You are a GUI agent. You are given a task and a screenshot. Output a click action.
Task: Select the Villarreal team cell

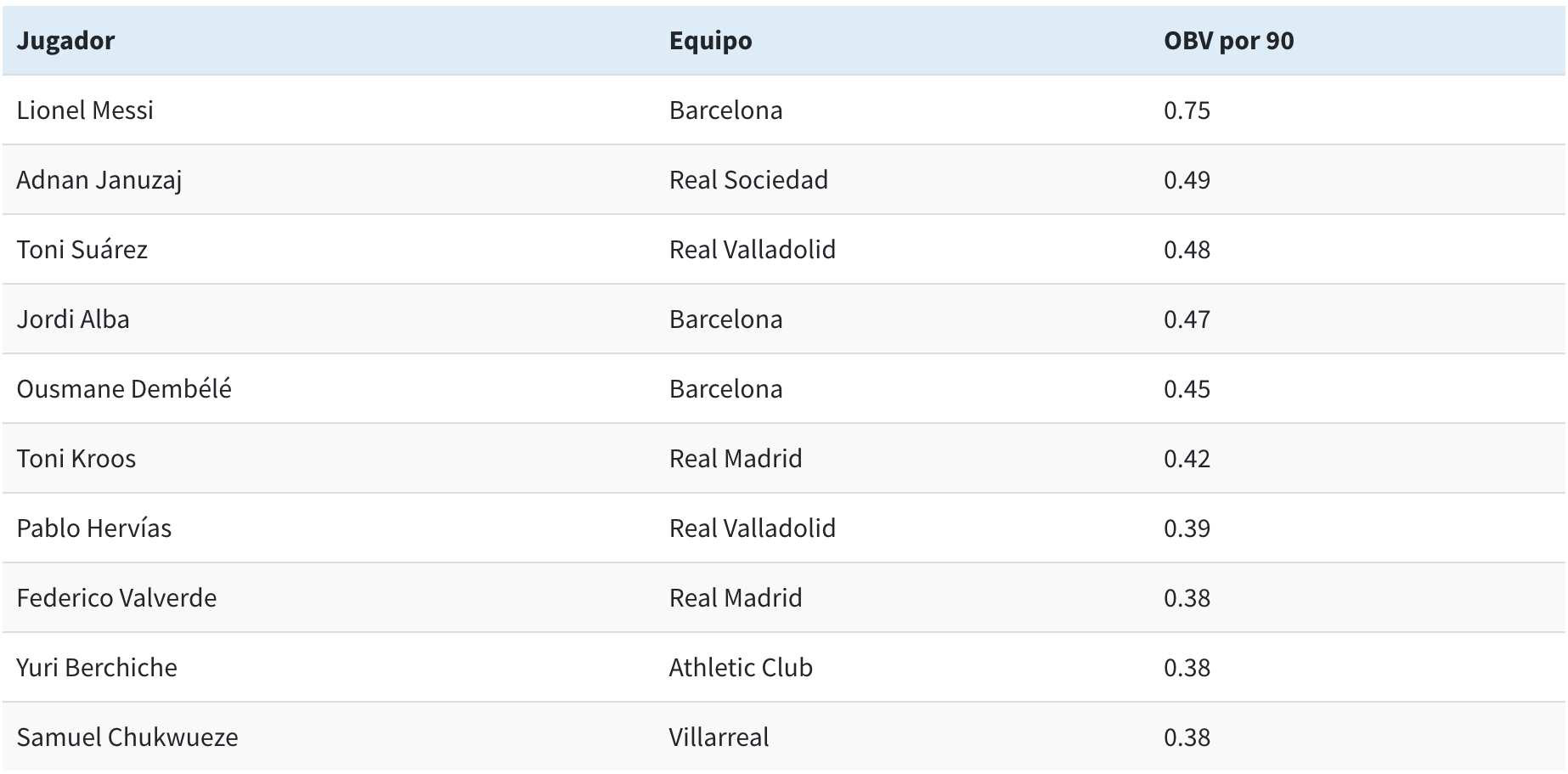tap(719, 737)
